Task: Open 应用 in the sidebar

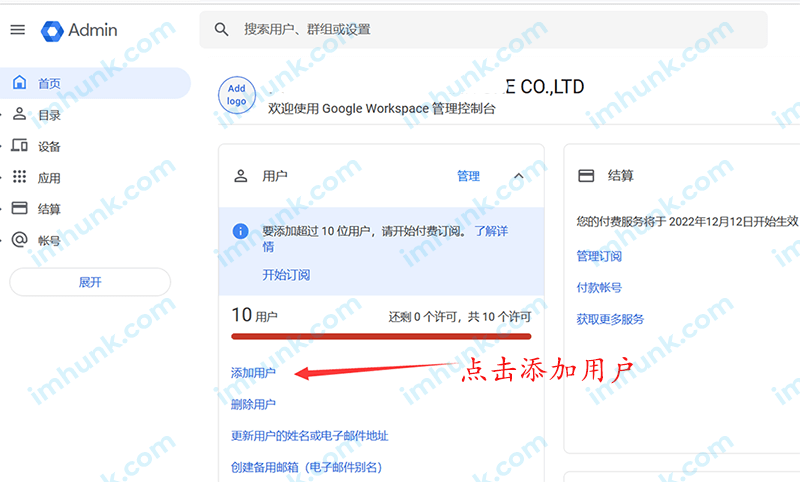Action: (49, 178)
